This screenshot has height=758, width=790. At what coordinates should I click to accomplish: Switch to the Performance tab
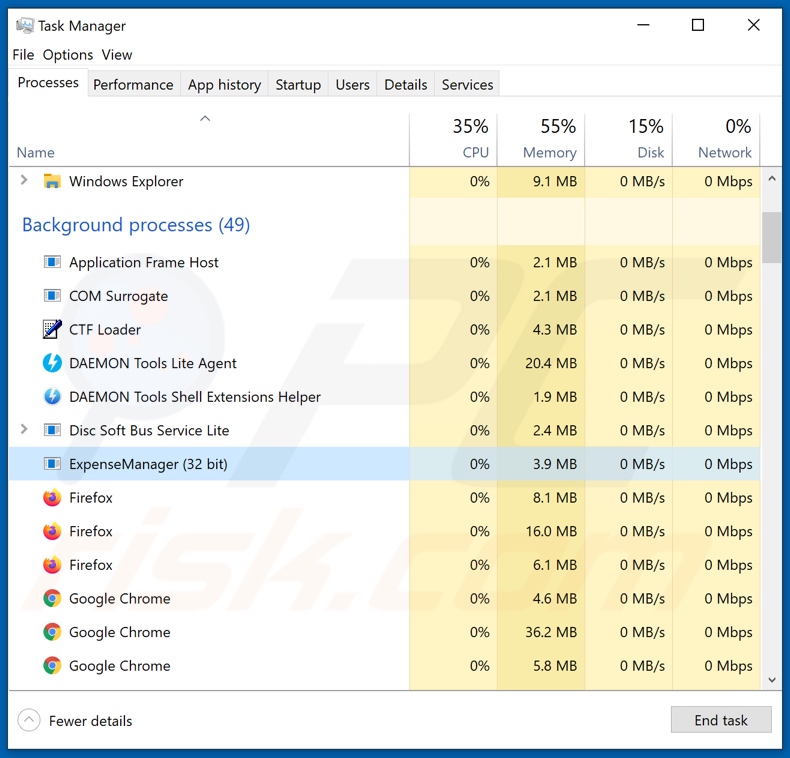[133, 84]
